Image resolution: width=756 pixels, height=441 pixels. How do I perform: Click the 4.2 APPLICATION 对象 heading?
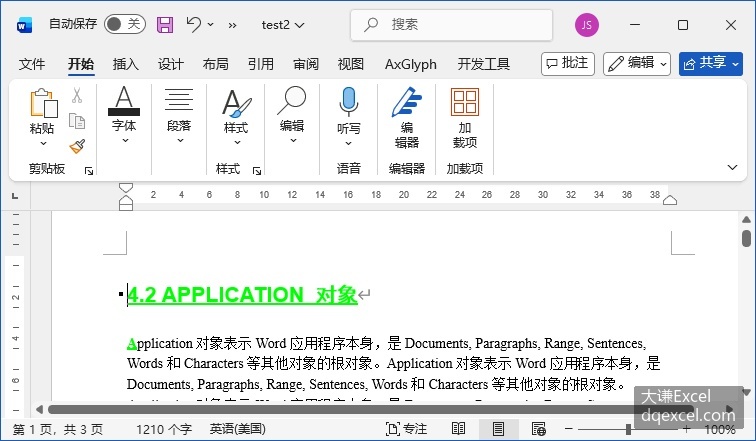(243, 294)
